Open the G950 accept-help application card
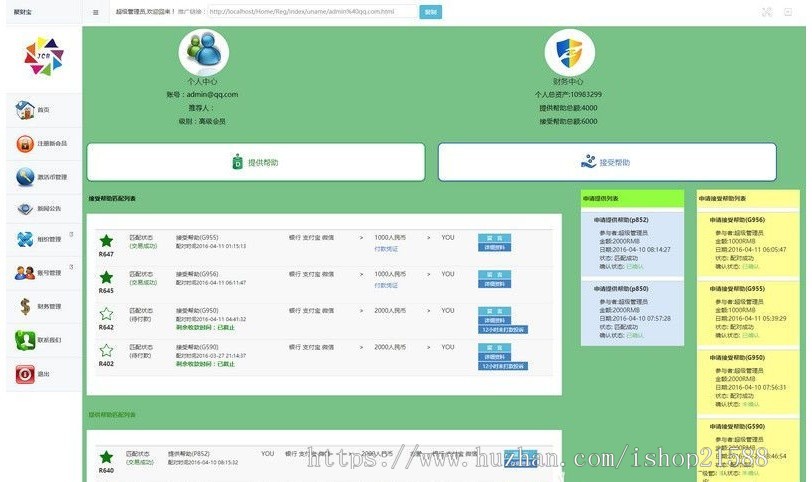 coord(748,382)
